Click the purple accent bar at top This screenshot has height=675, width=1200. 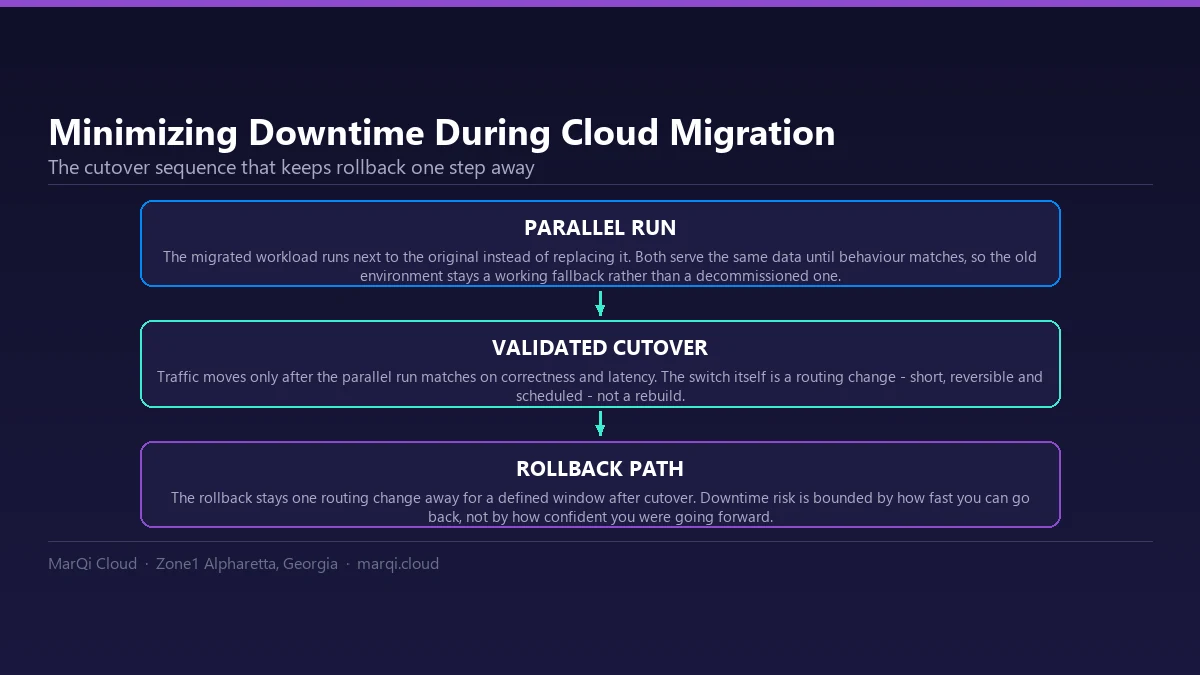pos(600,3)
